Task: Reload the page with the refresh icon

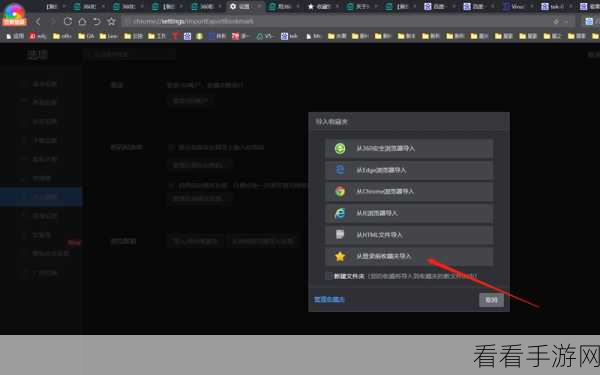Action: pyautogui.click(x=68, y=21)
